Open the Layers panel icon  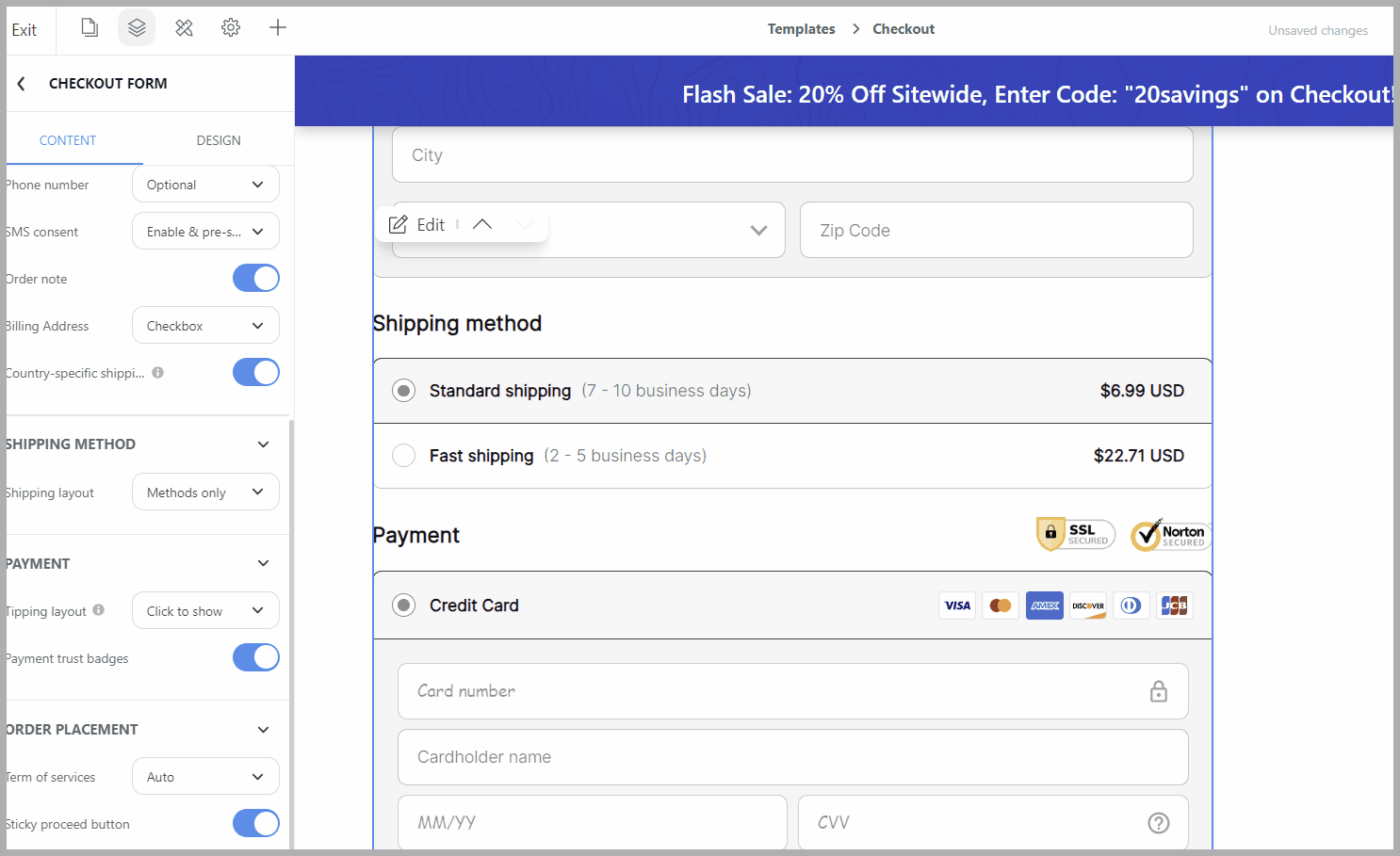click(x=137, y=28)
